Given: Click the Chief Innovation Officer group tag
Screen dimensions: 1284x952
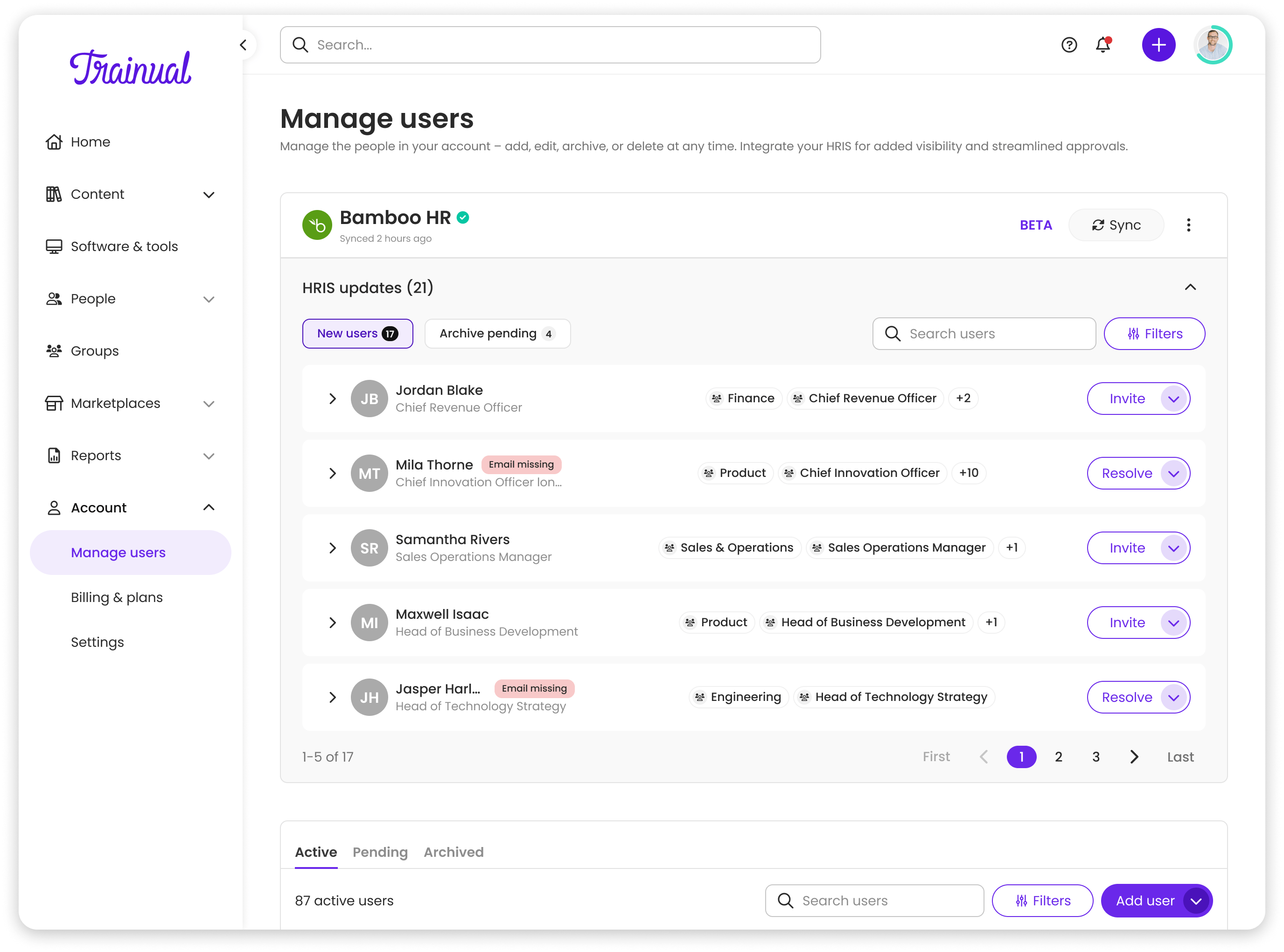Looking at the screenshot, I should pos(862,473).
